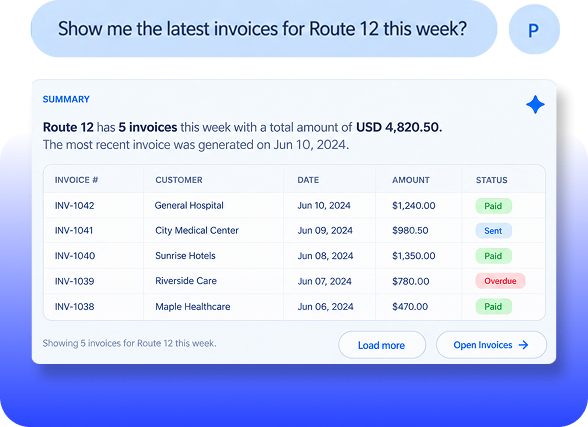Image resolution: width=588 pixels, height=427 pixels.
Task: Click the DATE column header
Action: (308, 180)
